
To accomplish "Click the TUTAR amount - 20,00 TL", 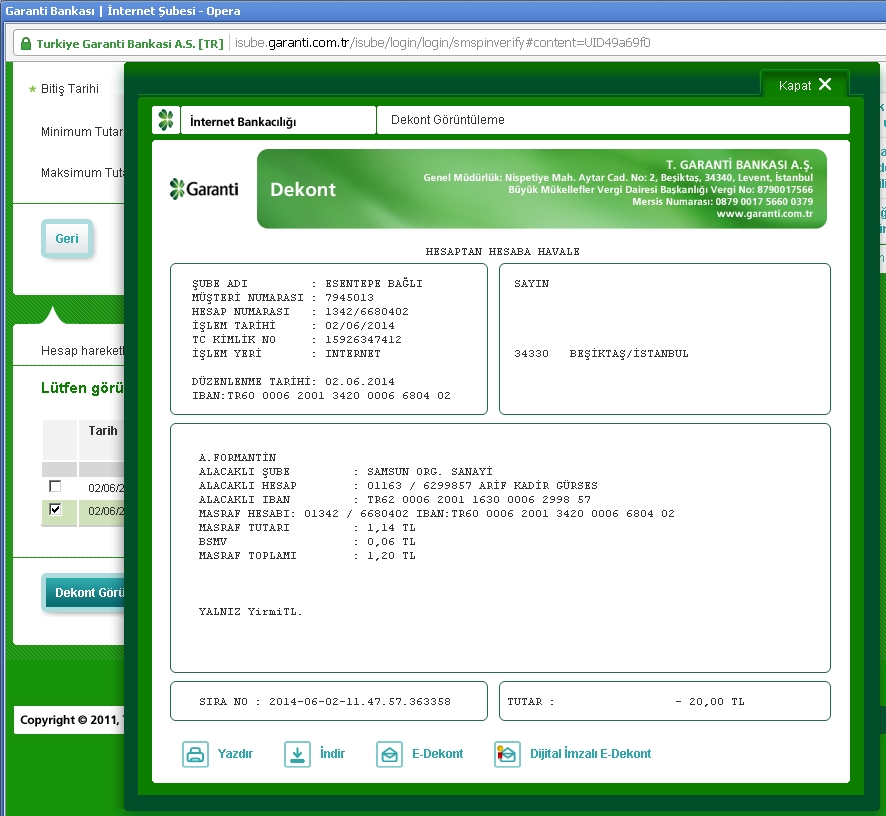I will click(x=710, y=701).
